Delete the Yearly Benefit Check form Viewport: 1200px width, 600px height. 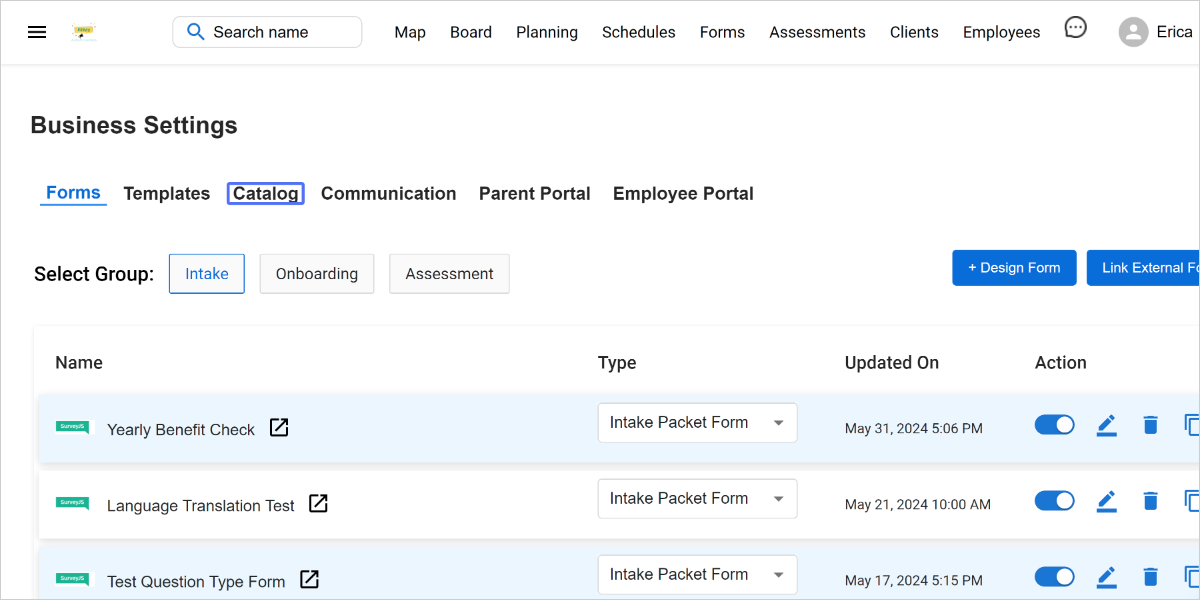pos(1150,426)
